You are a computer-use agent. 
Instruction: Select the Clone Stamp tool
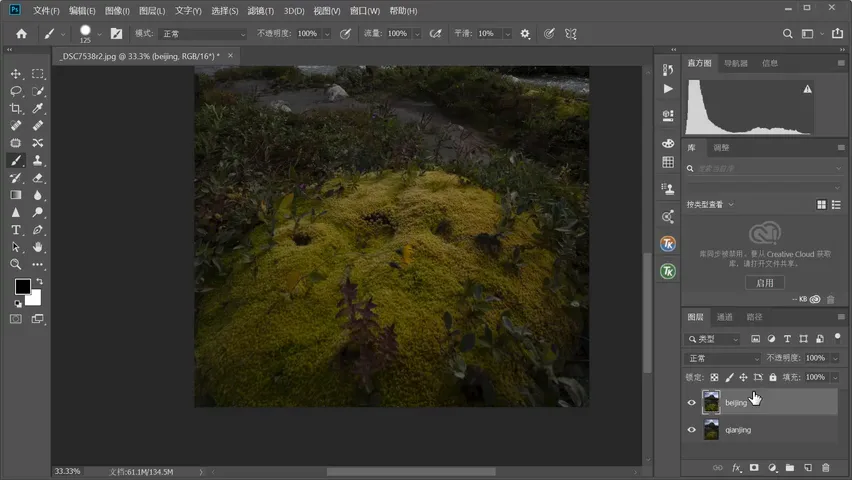click(x=37, y=160)
